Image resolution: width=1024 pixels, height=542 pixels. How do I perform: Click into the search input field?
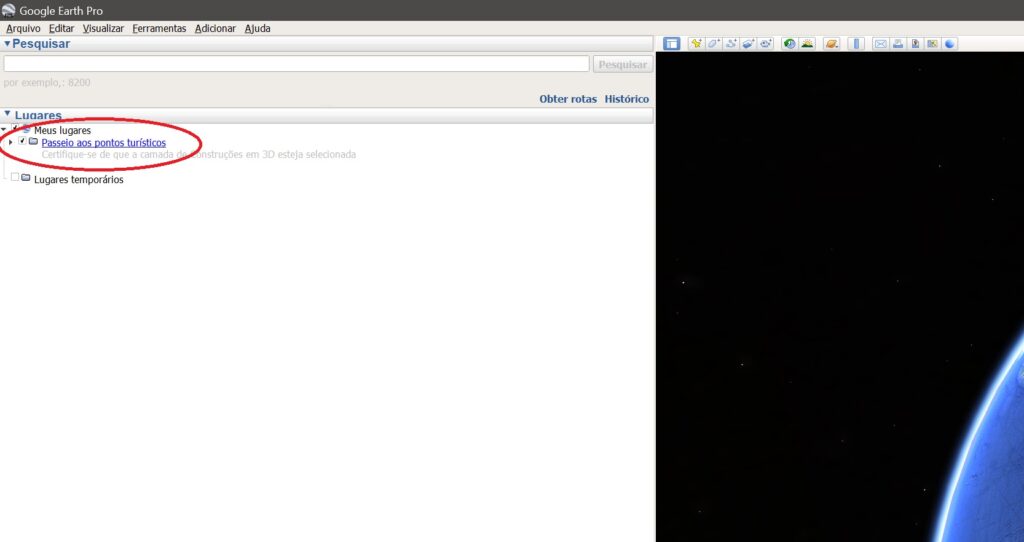coord(296,63)
